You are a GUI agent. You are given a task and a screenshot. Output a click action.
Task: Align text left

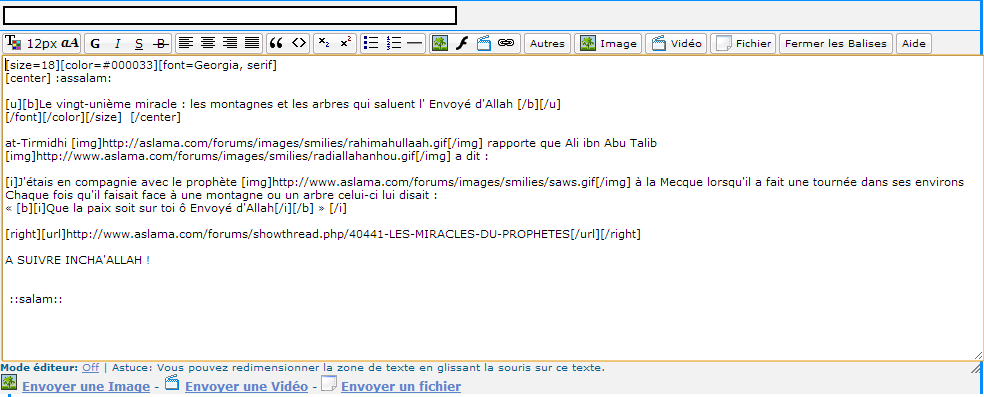[x=185, y=43]
